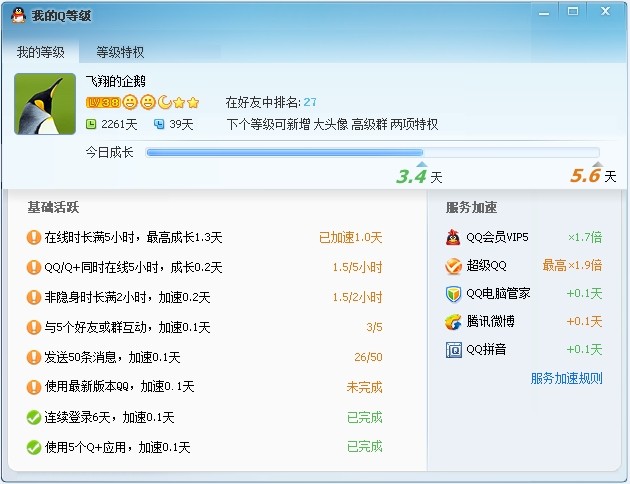Click the nickname 飞翔的企鹅
630x484 pixels.
click(115, 81)
